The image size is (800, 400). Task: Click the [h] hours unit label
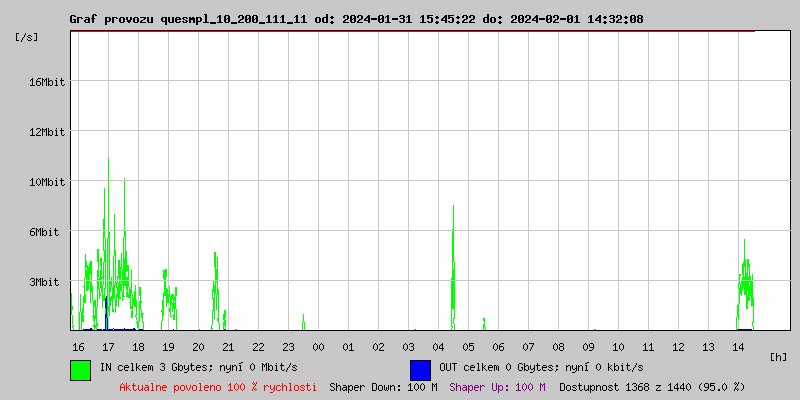click(779, 356)
